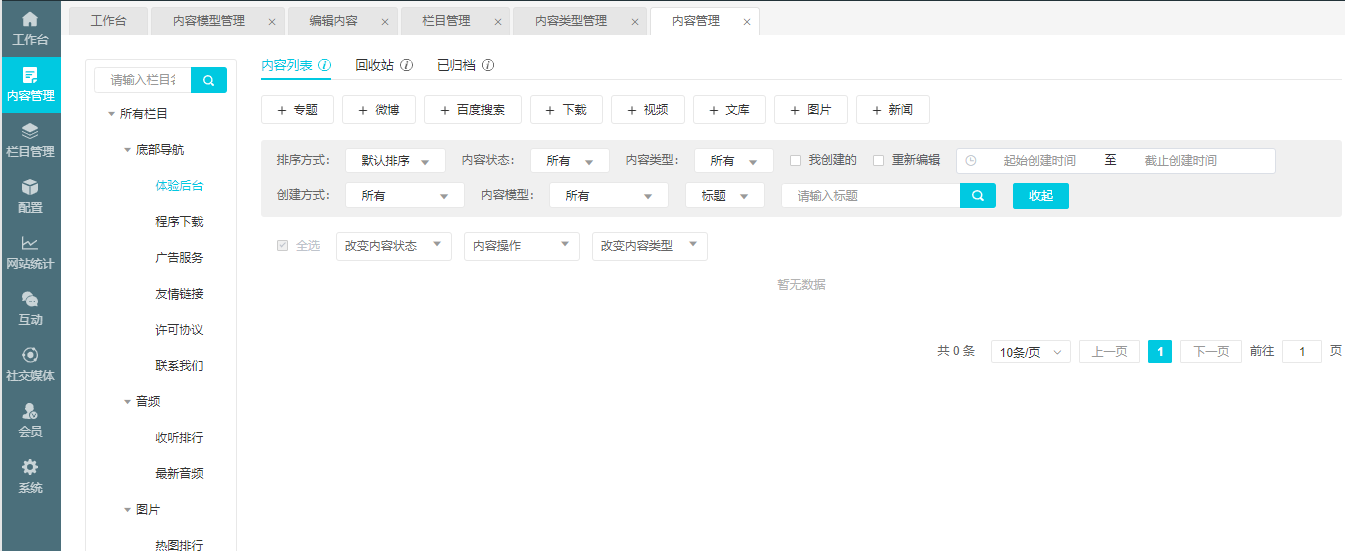The width and height of the screenshot is (1345, 551).
Task: Click the info icon next to 已归档
Action: click(x=488, y=65)
